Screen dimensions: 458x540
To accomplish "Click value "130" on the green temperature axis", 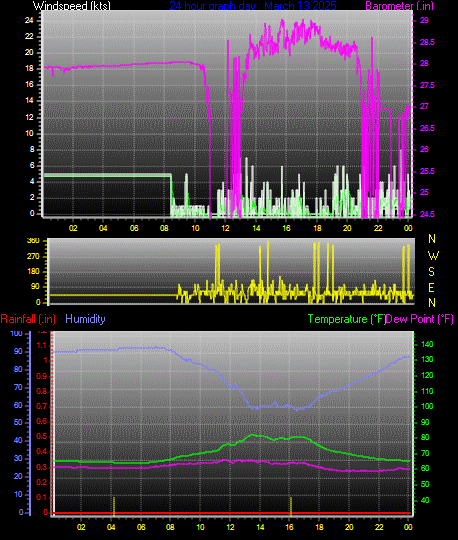I will 427,359.
